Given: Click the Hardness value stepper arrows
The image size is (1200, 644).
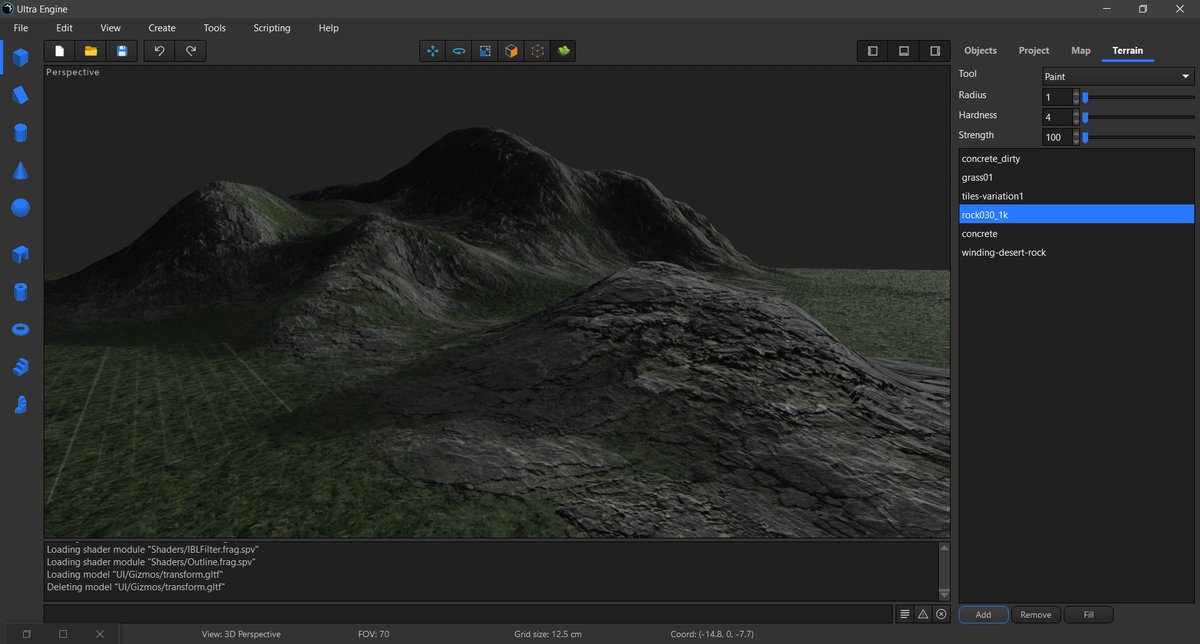Looking at the screenshot, I should (x=1076, y=117).
